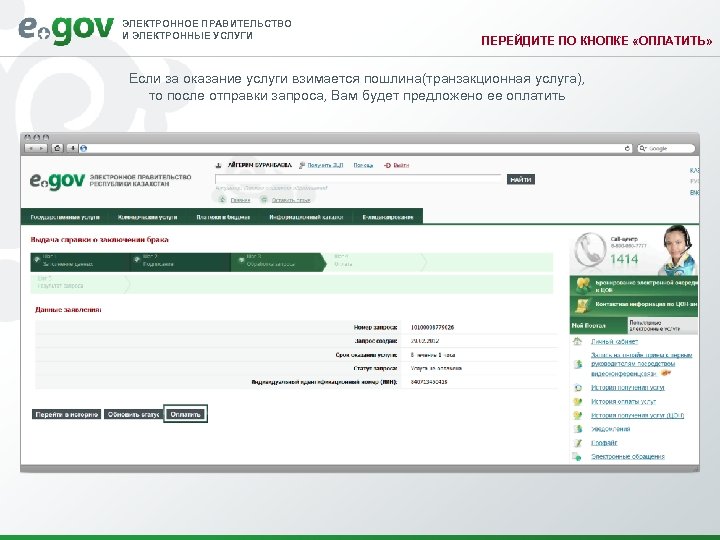Image resolution: width=720 pixels, height=540 pixels.
Task: Focus the portal search text field
Action: tap(359, 179)
